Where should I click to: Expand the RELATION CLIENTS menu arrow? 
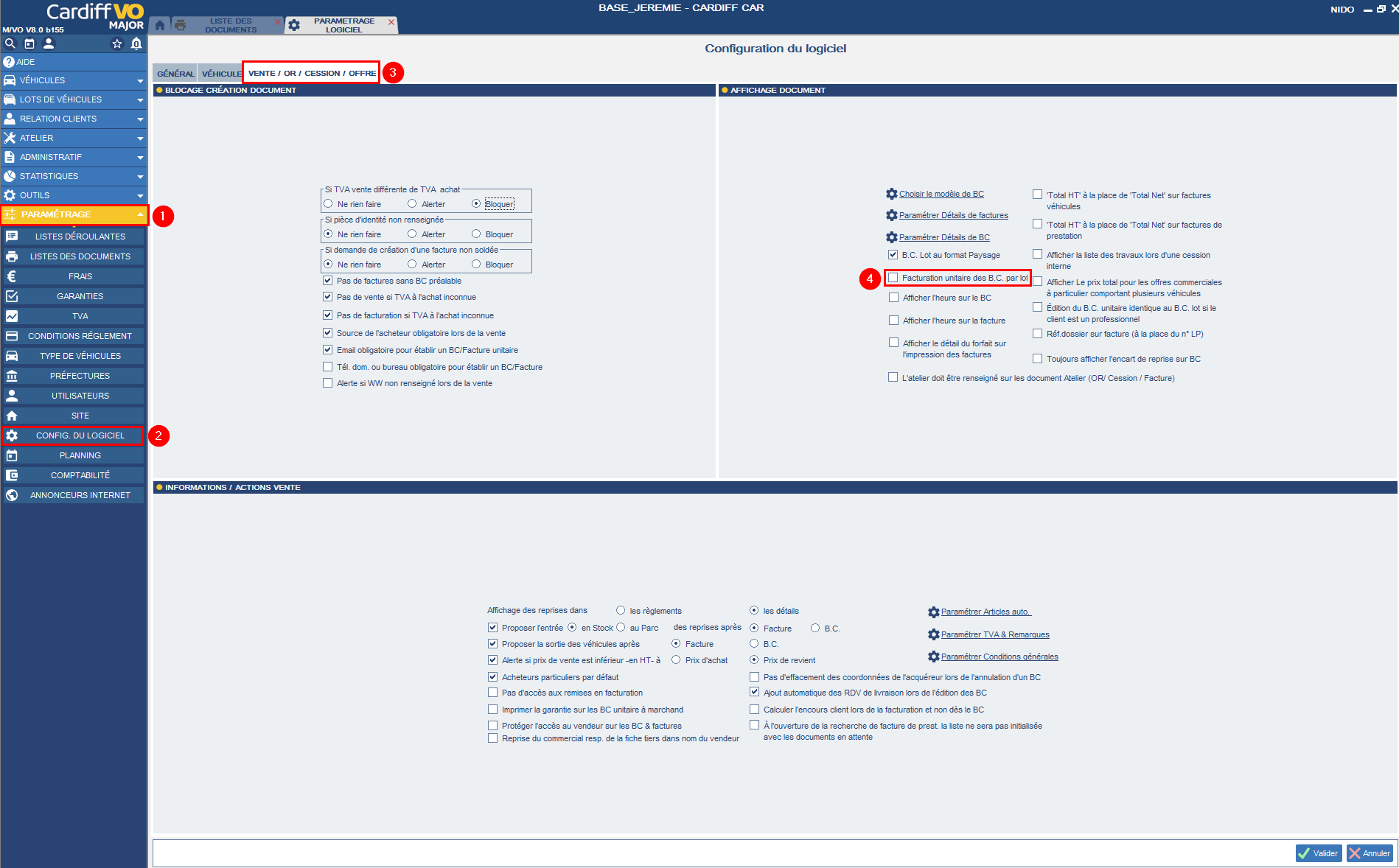[140, 119]
